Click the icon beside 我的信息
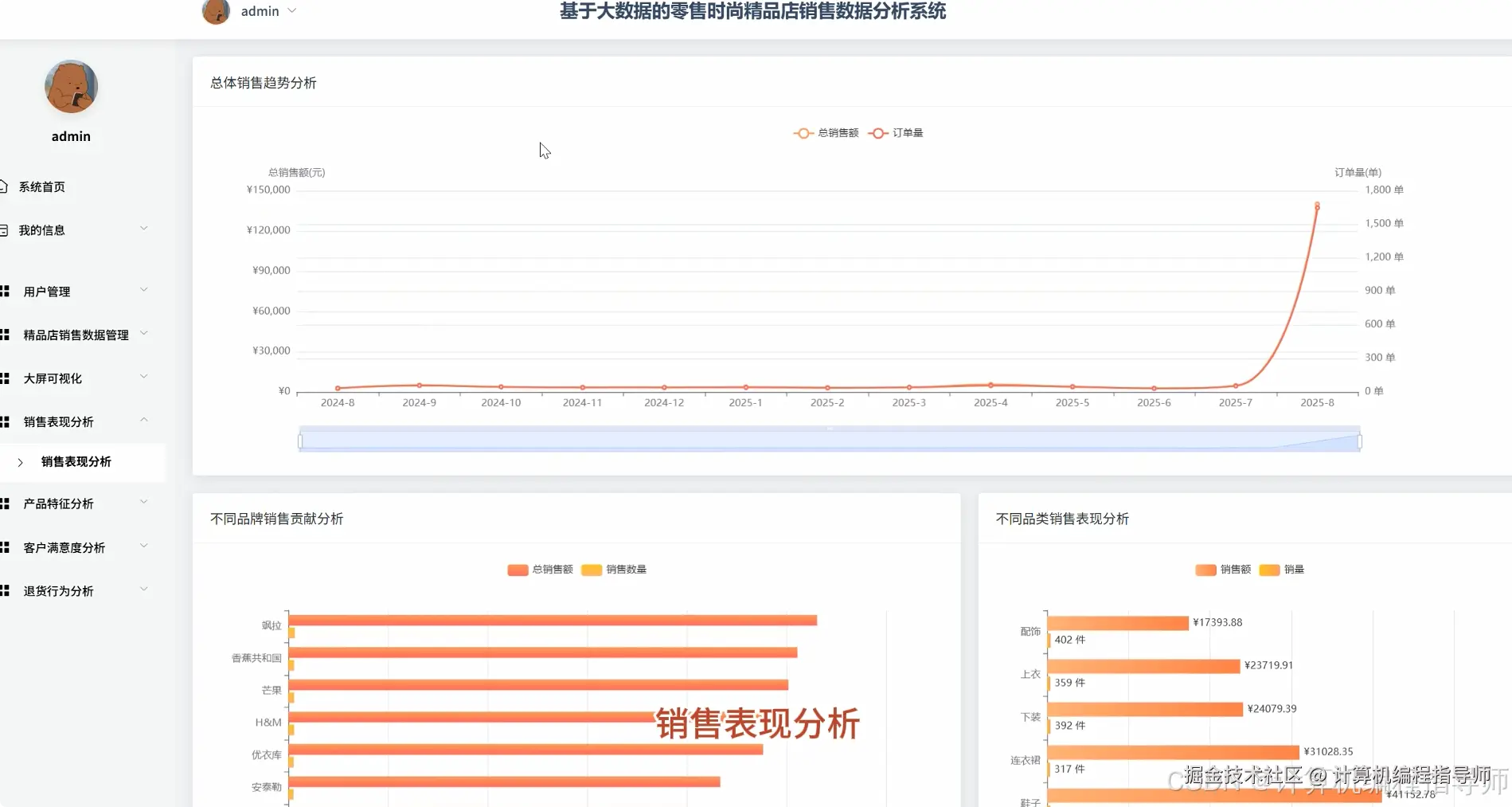1512x807 pixels. (x=3, y=230)
